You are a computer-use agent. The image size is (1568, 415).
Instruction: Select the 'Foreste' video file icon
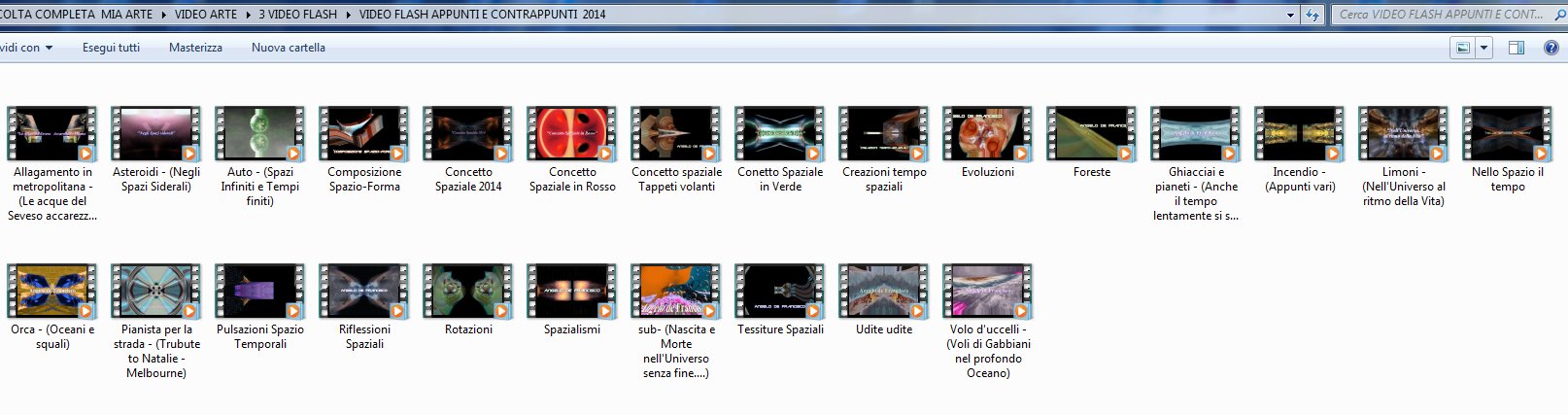coord(1092,134)
